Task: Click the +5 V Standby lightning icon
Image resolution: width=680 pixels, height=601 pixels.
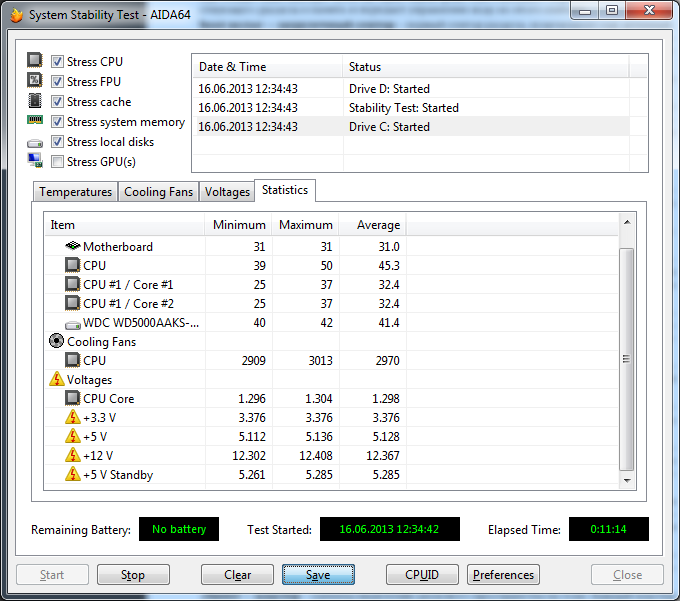Action: pos(73,474)
